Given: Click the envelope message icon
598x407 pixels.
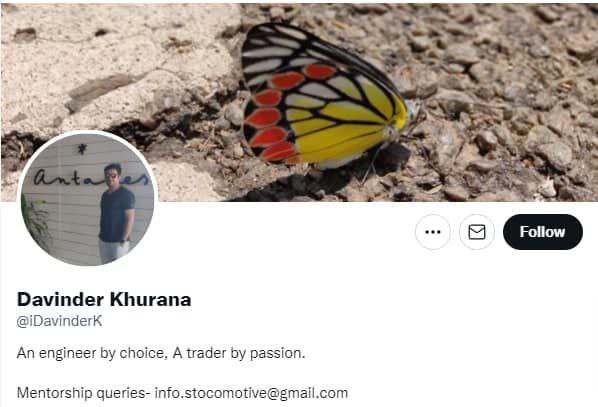Looking at the screenshot, I should (x=477, y=232).
